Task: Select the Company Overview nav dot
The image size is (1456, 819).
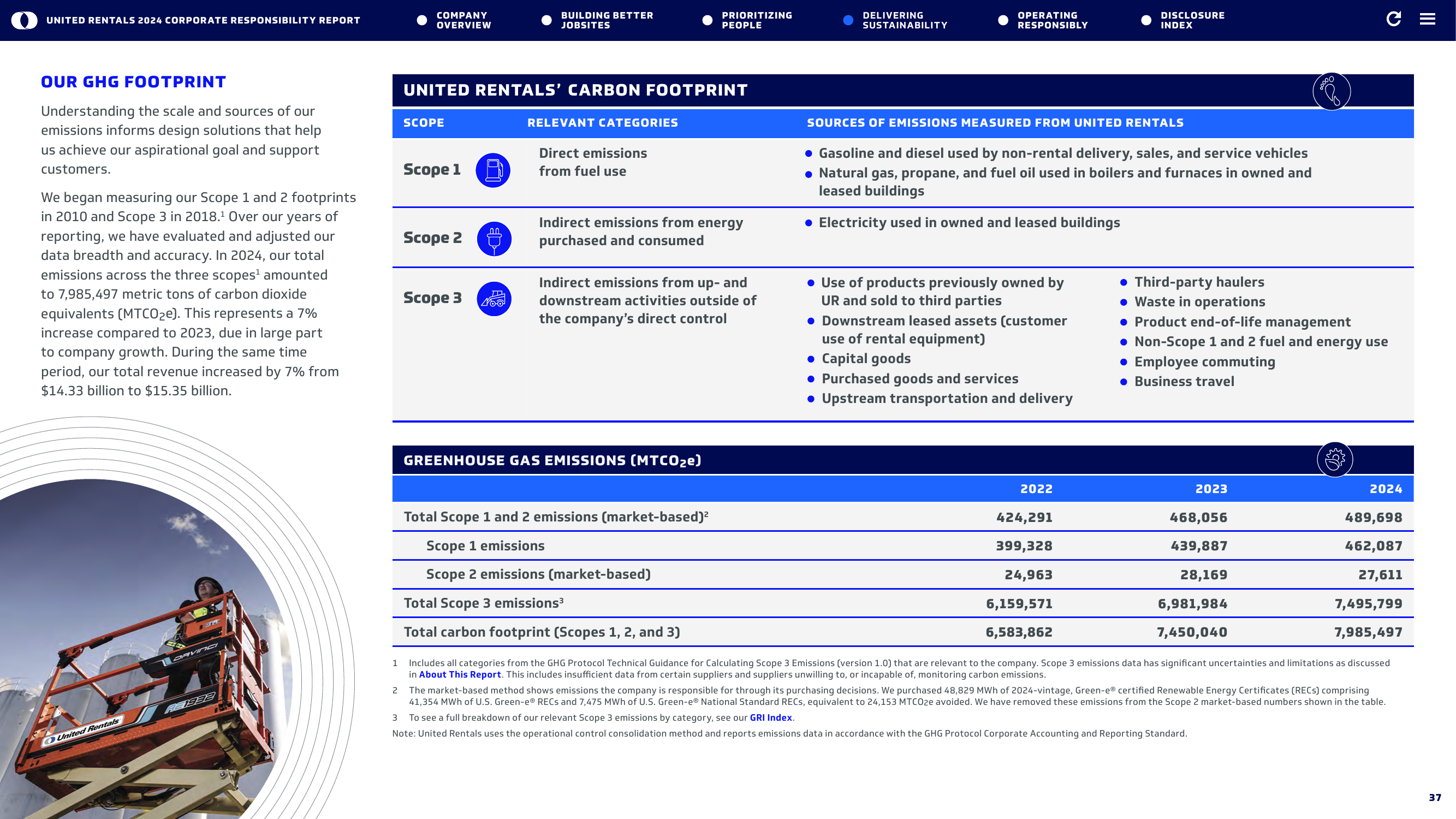Action: 421,20
